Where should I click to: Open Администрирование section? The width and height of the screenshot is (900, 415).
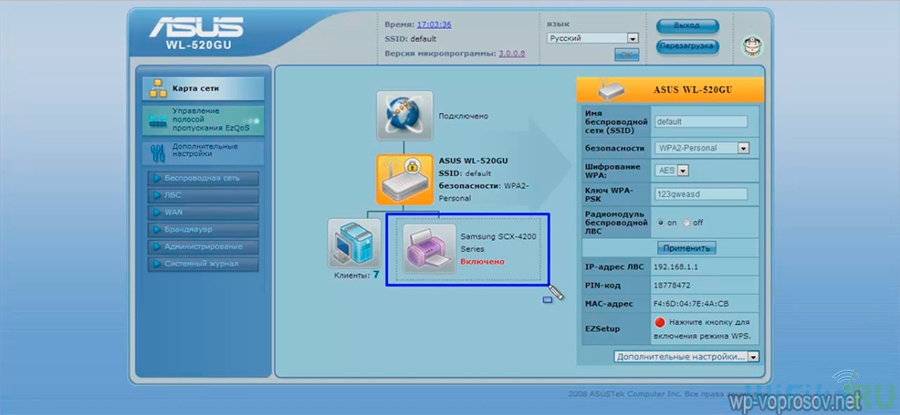(x=203, y=247)
